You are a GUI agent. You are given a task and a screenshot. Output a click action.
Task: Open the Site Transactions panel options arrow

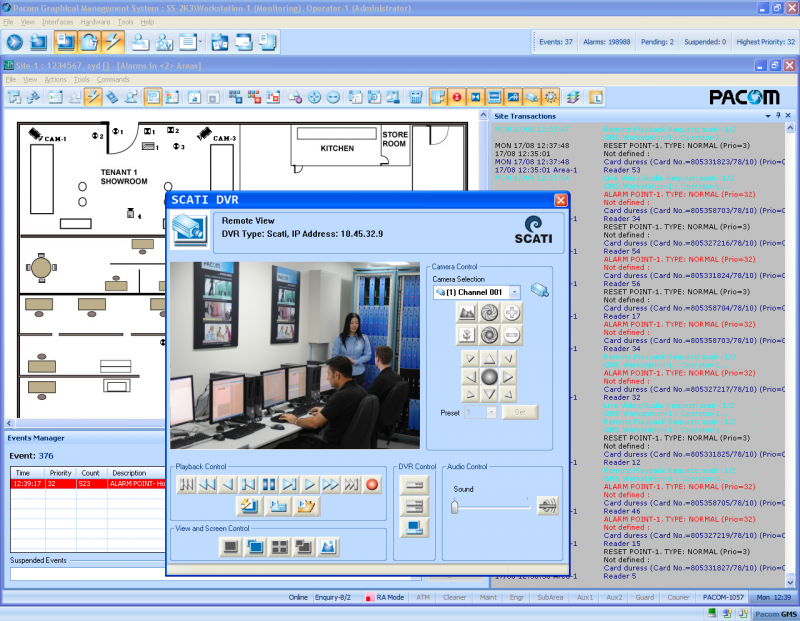[x=768, y=116]
